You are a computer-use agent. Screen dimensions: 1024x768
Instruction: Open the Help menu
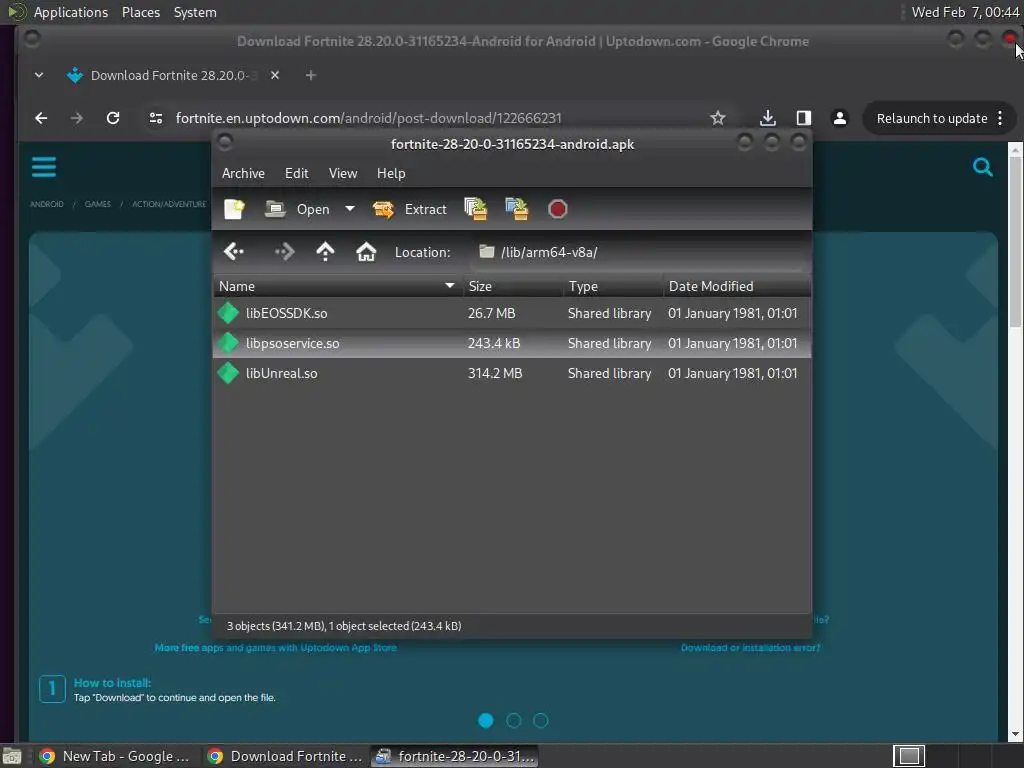click(391, 173)
